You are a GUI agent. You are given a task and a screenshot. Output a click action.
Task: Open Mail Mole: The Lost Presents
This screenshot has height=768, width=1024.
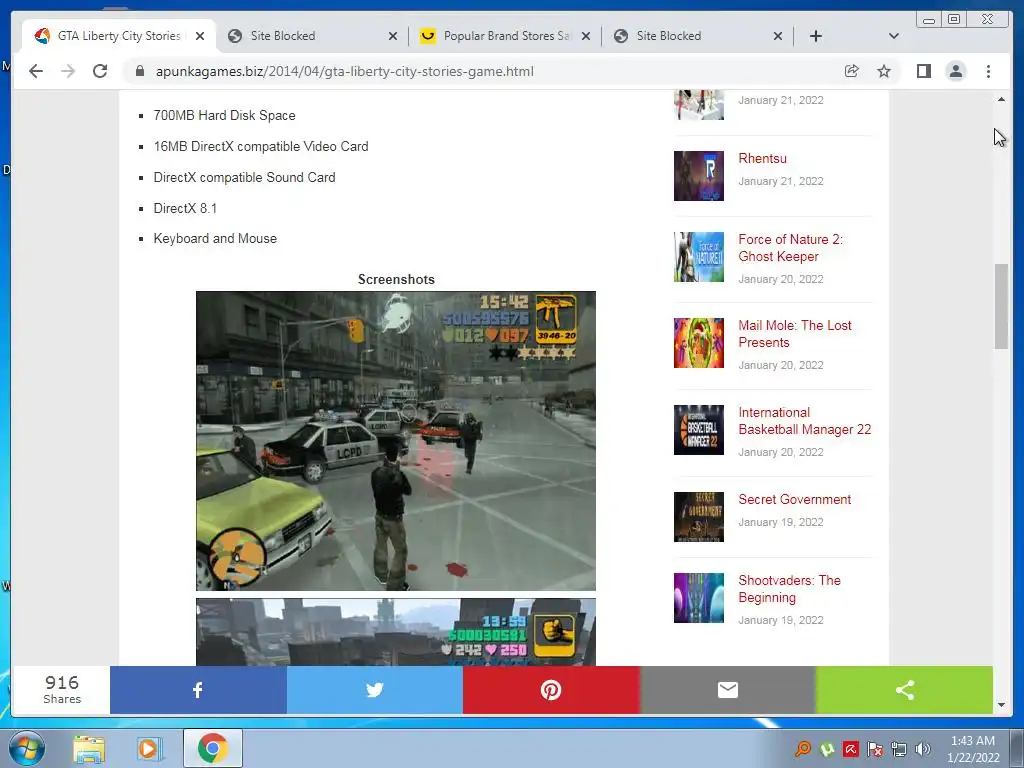point(795,334)
